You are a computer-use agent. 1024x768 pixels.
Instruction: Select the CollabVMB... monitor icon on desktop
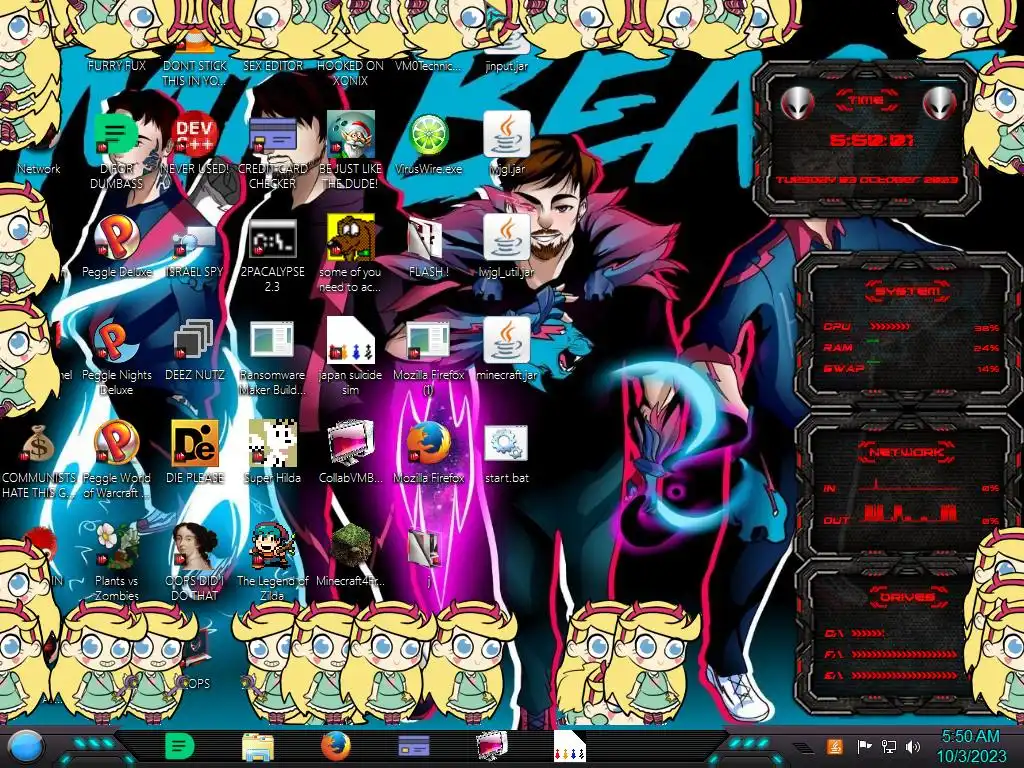[x=351, y=444]
